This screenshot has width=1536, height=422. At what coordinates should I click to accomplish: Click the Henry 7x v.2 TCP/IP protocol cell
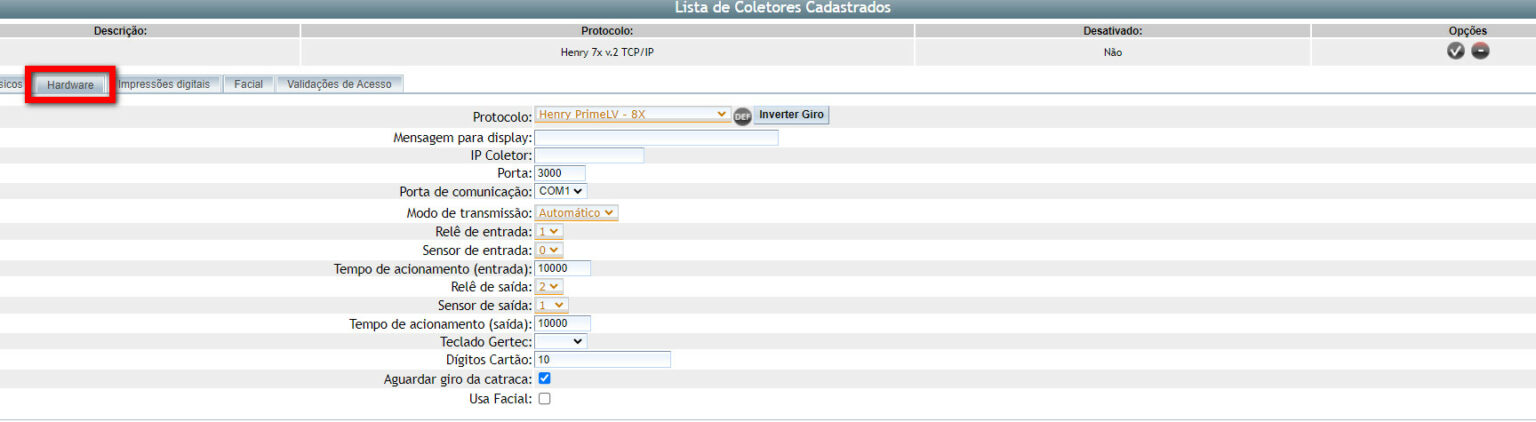(x=607, y=52)
